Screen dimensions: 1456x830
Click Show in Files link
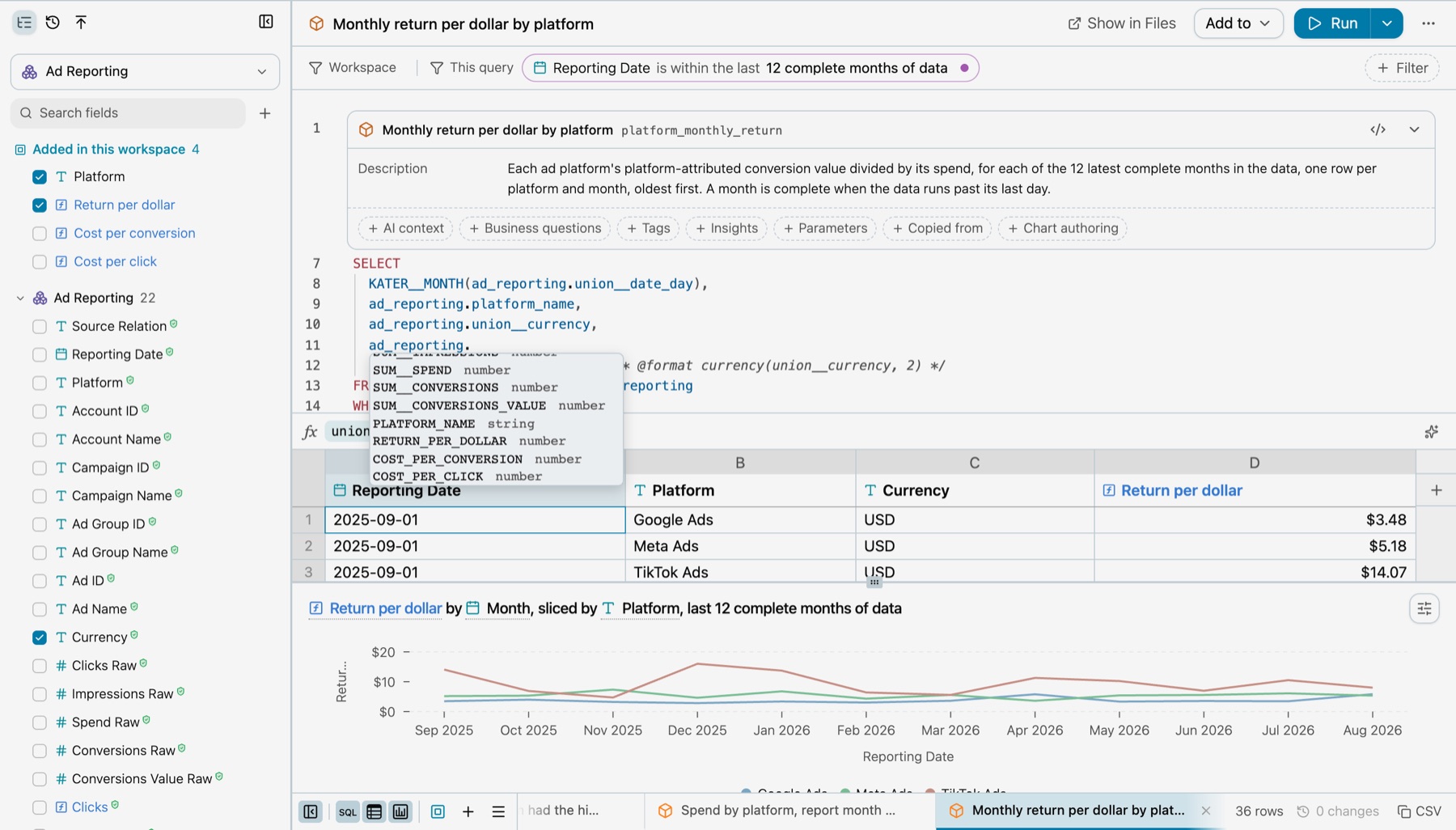[x=1122, y=23]
